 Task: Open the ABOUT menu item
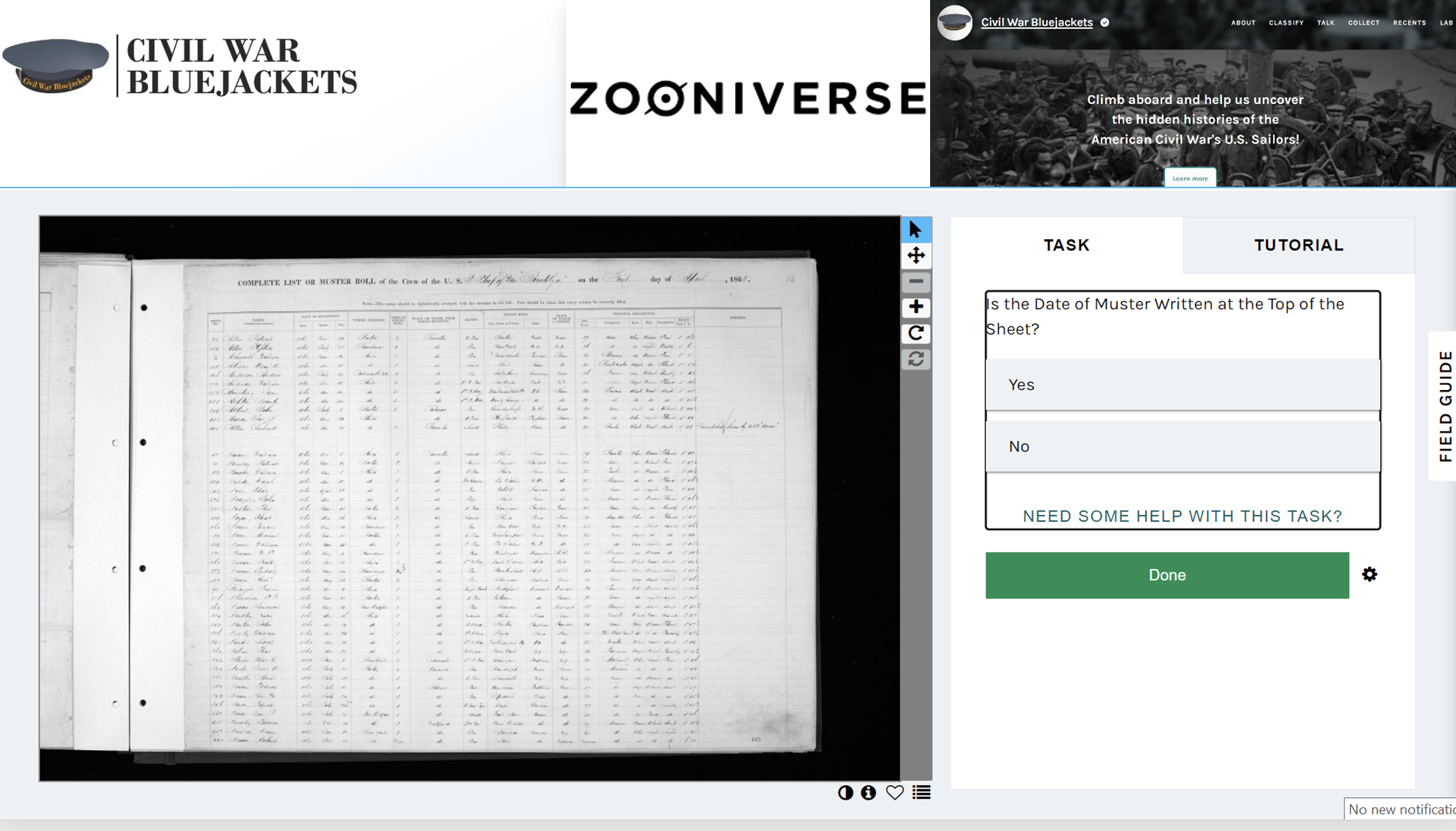(1243, 23)
